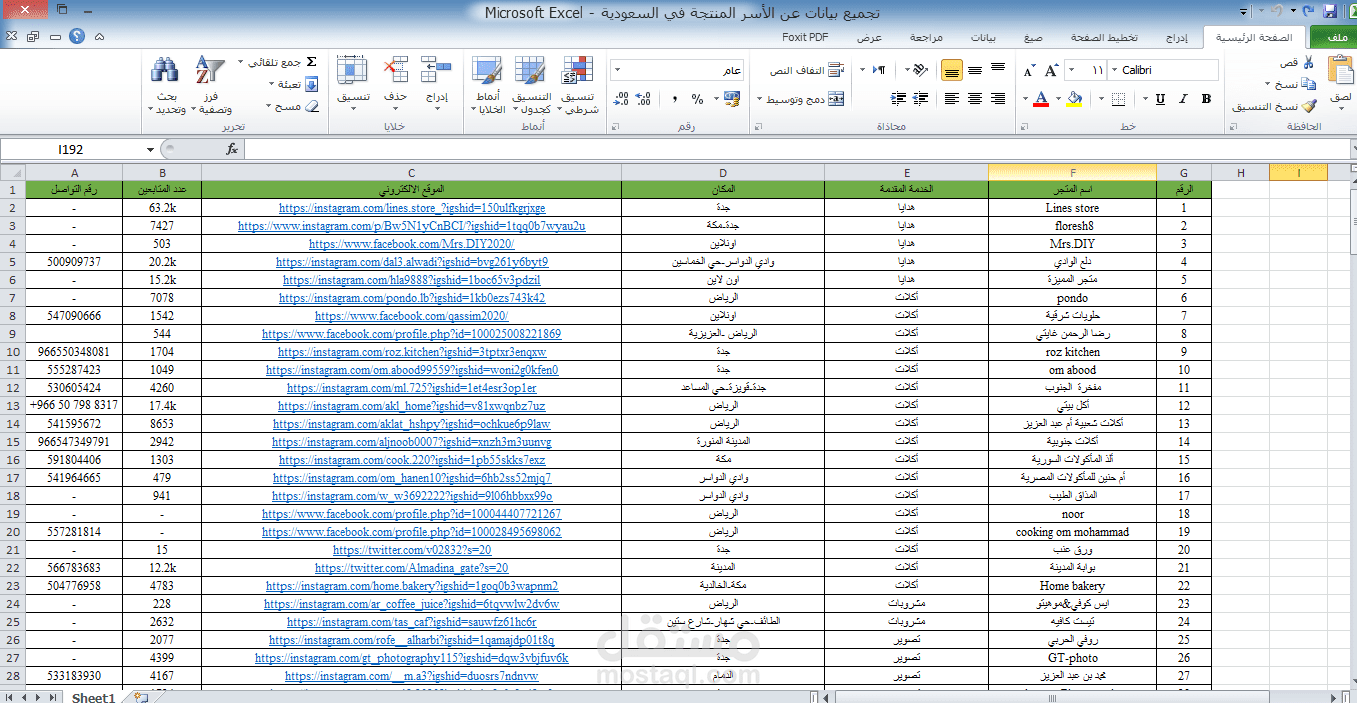Open Conditional Formatting (تنسيق شرطي)
The image size is (1357, 703).
click(577, 85)
